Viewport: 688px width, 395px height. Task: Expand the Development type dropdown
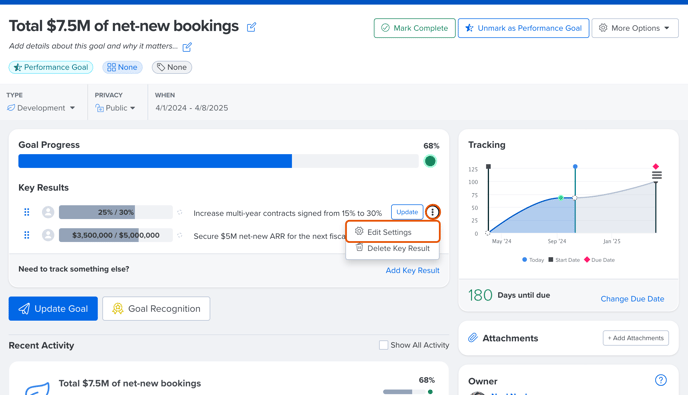click(x=41, y=108)
